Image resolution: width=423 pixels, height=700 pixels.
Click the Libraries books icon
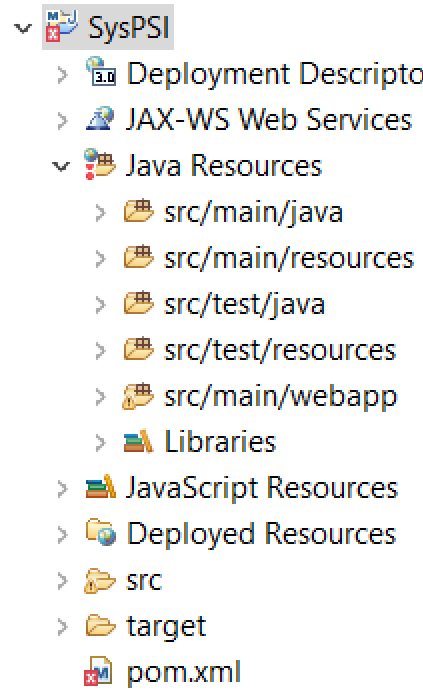(x=138, y=442)
